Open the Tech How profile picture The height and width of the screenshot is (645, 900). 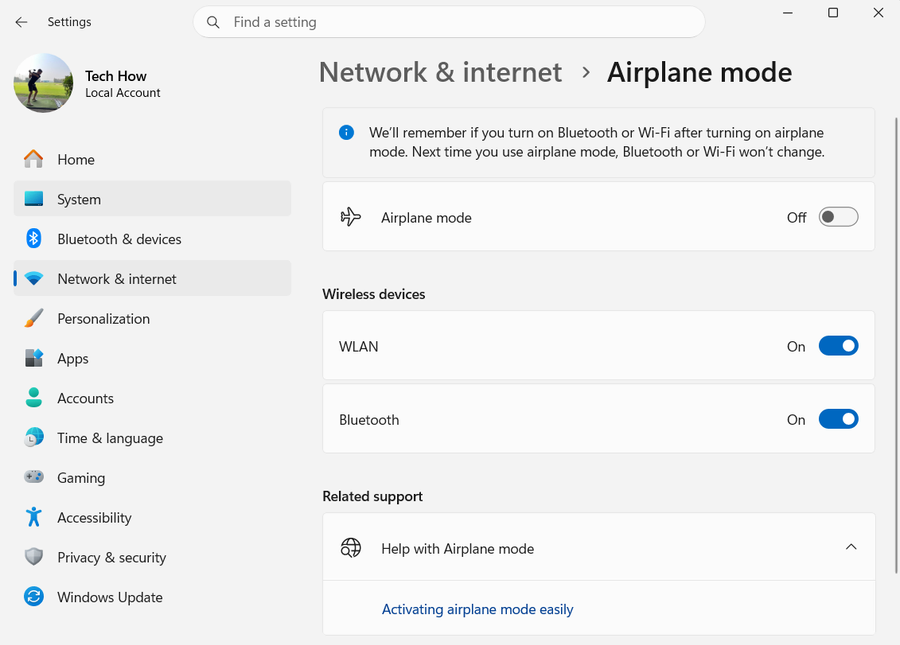[x=44, y=83]
